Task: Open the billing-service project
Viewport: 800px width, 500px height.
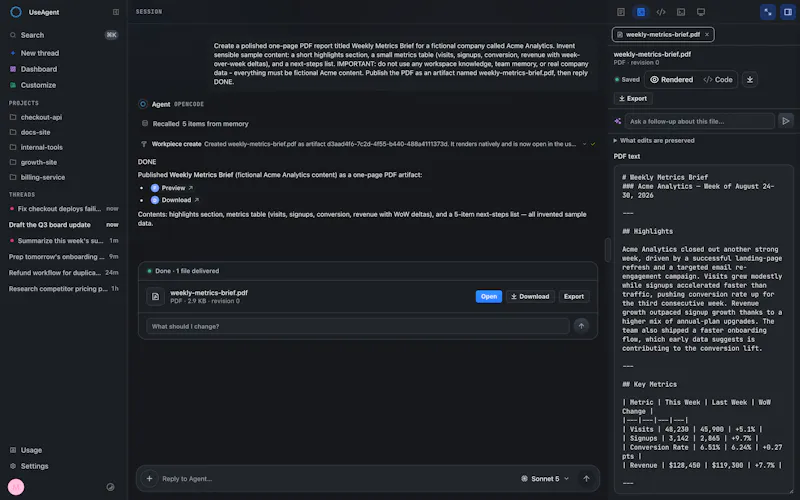Action: (x=63, y=177)
